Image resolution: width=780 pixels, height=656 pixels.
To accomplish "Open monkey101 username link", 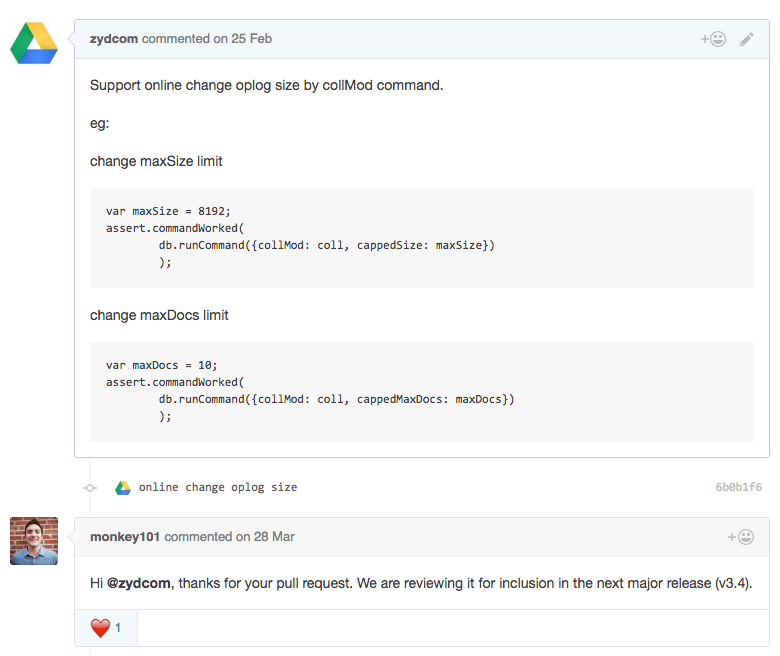I will coord(125,537).
